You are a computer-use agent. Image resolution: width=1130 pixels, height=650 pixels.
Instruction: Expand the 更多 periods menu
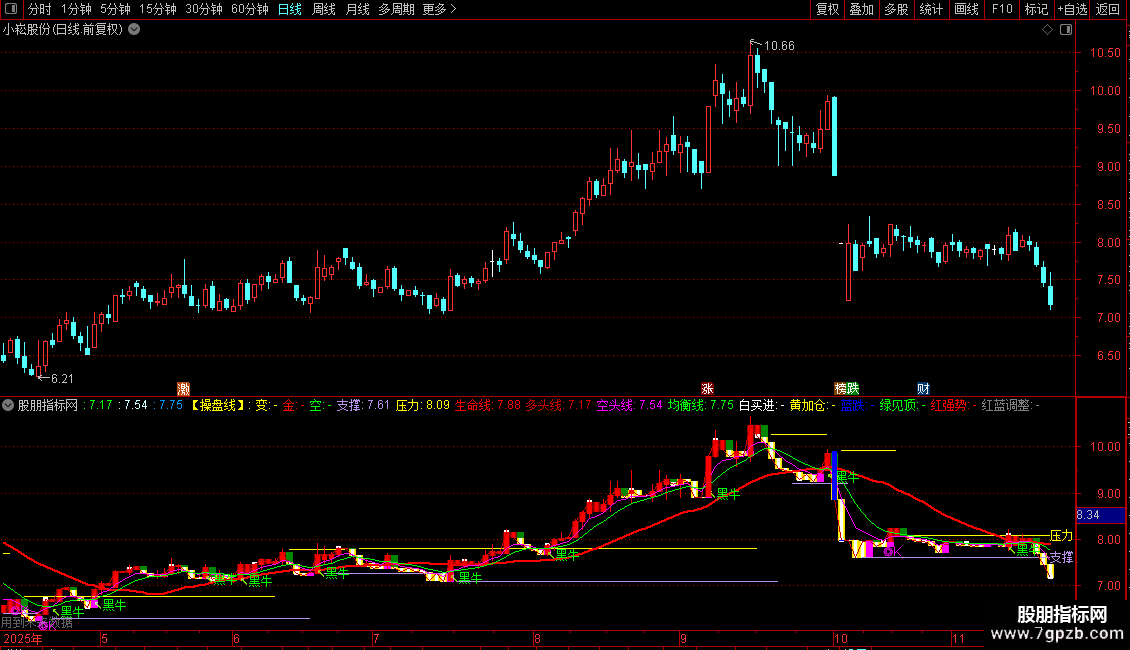[439, 9]
